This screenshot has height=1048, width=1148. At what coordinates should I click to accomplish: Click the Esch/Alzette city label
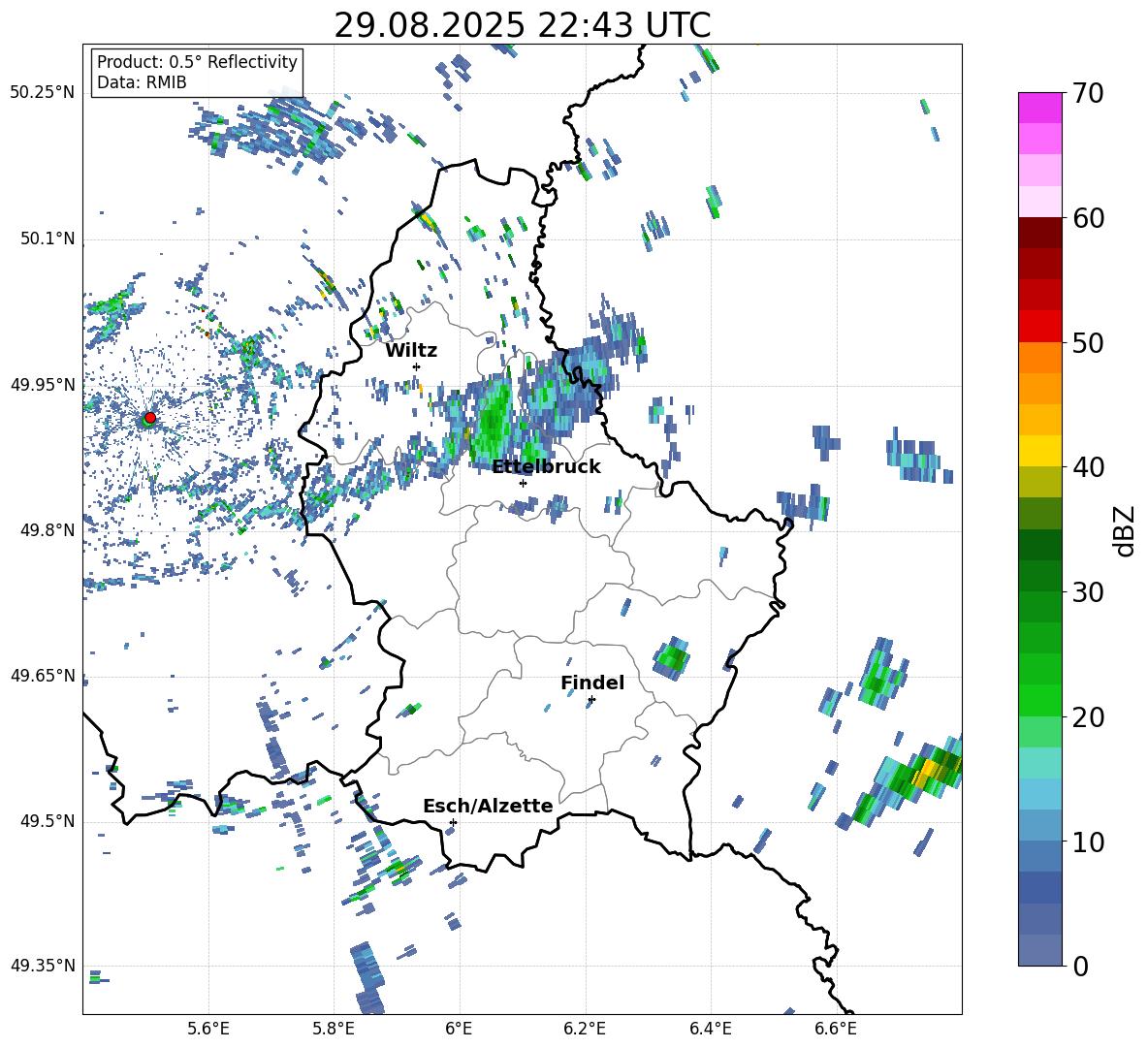point(489,806)
